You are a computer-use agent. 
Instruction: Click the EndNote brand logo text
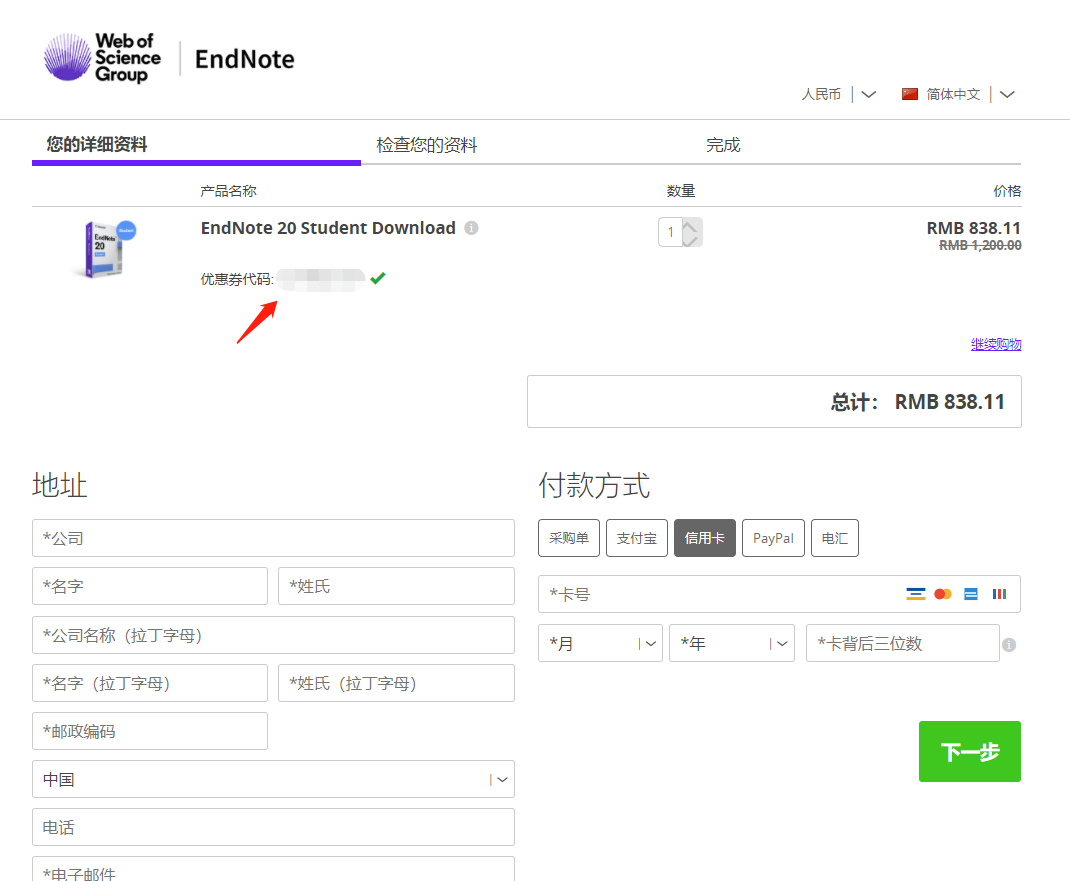[244, 59]
